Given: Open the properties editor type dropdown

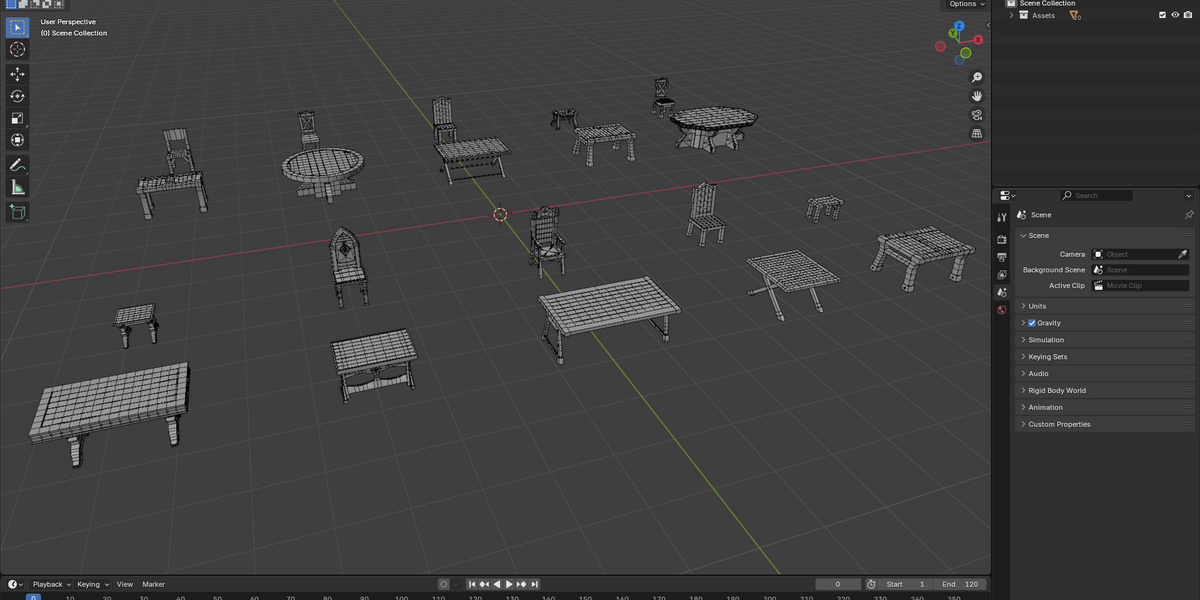Looking at the screenshot, I should [1007, 195].
